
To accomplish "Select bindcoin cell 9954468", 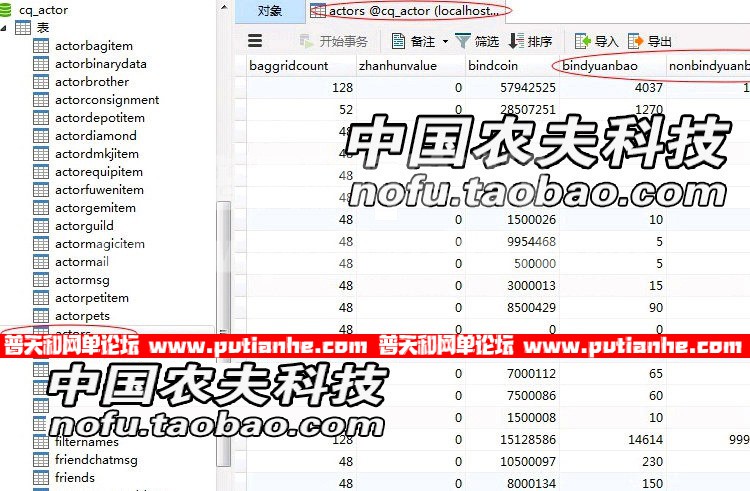I will coord(512,242).
